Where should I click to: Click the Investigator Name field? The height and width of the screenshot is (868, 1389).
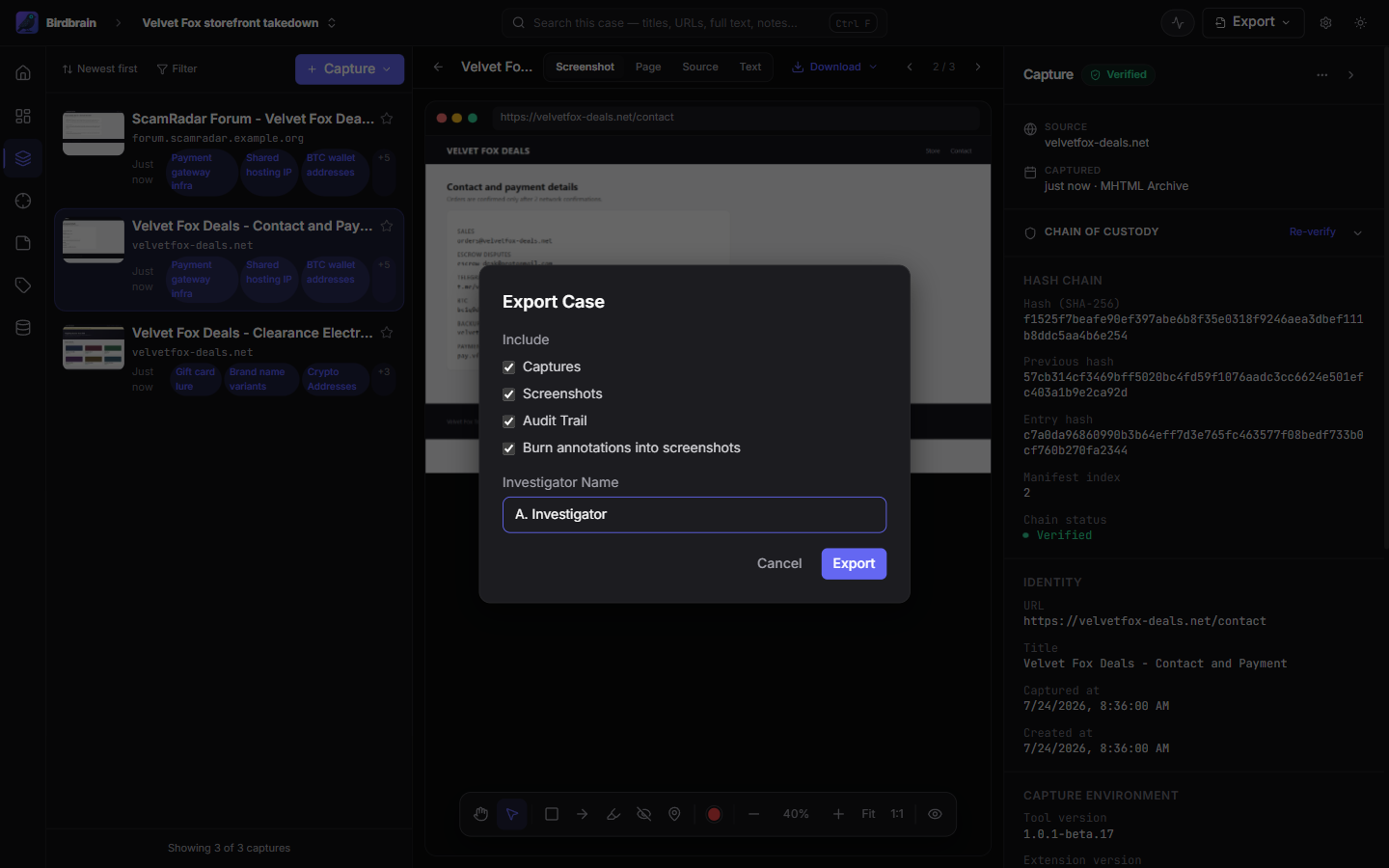click(694, 515)
